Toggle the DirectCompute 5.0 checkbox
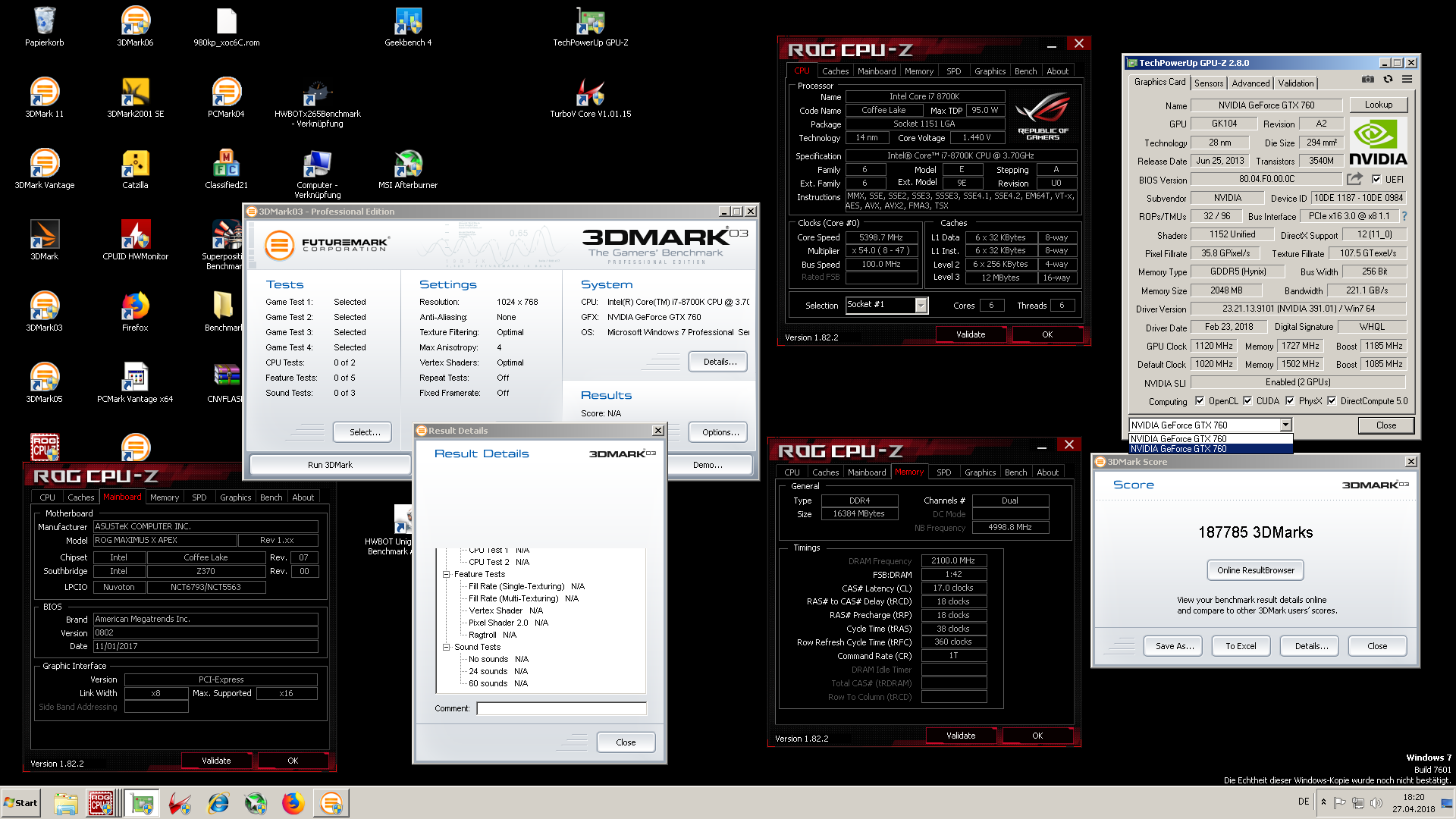The height and width of the screenshot is (819, 1456). pos(1332,401)
